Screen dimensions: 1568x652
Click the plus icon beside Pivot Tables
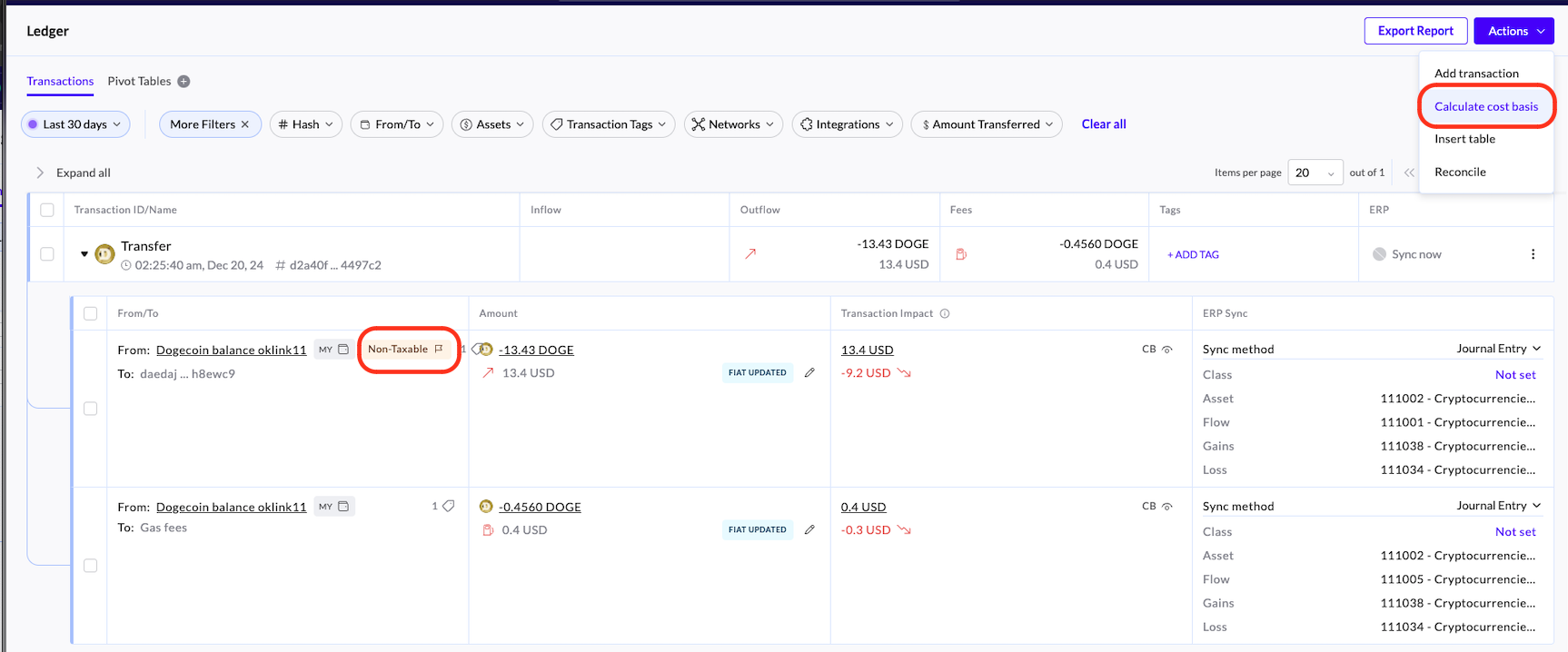click(x=184, y=82)
